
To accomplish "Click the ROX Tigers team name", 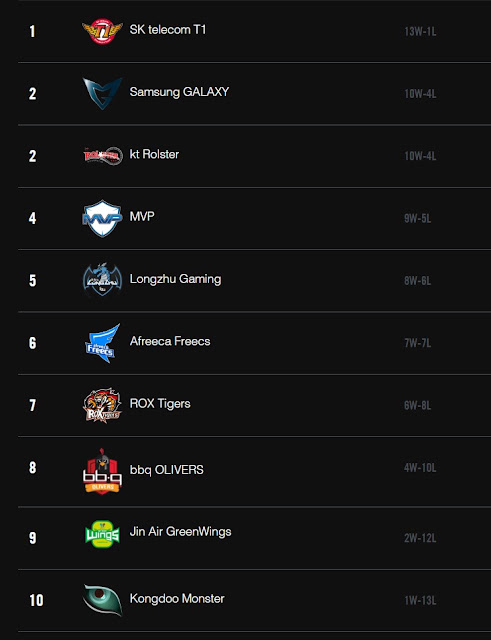I will point(160,404).
